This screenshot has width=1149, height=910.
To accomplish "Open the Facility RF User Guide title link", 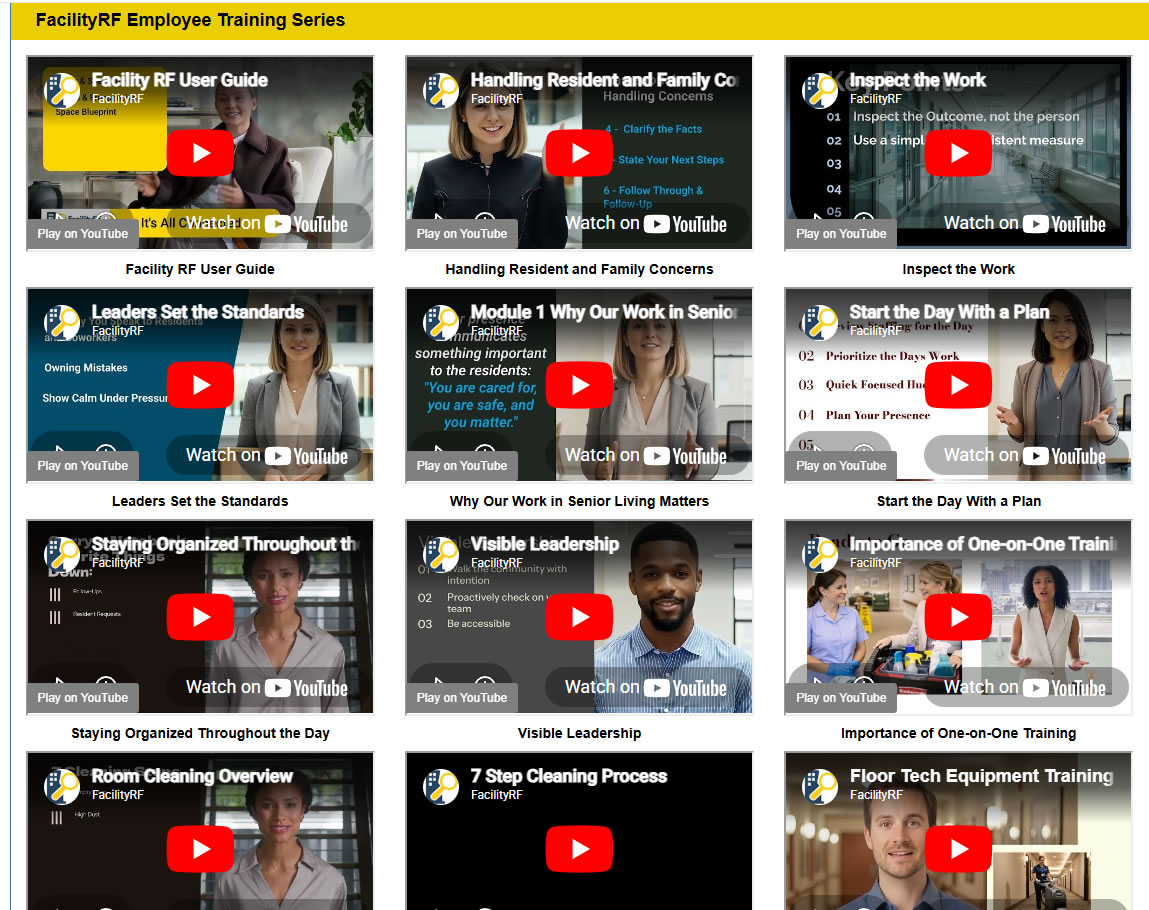I will point(180,80).
